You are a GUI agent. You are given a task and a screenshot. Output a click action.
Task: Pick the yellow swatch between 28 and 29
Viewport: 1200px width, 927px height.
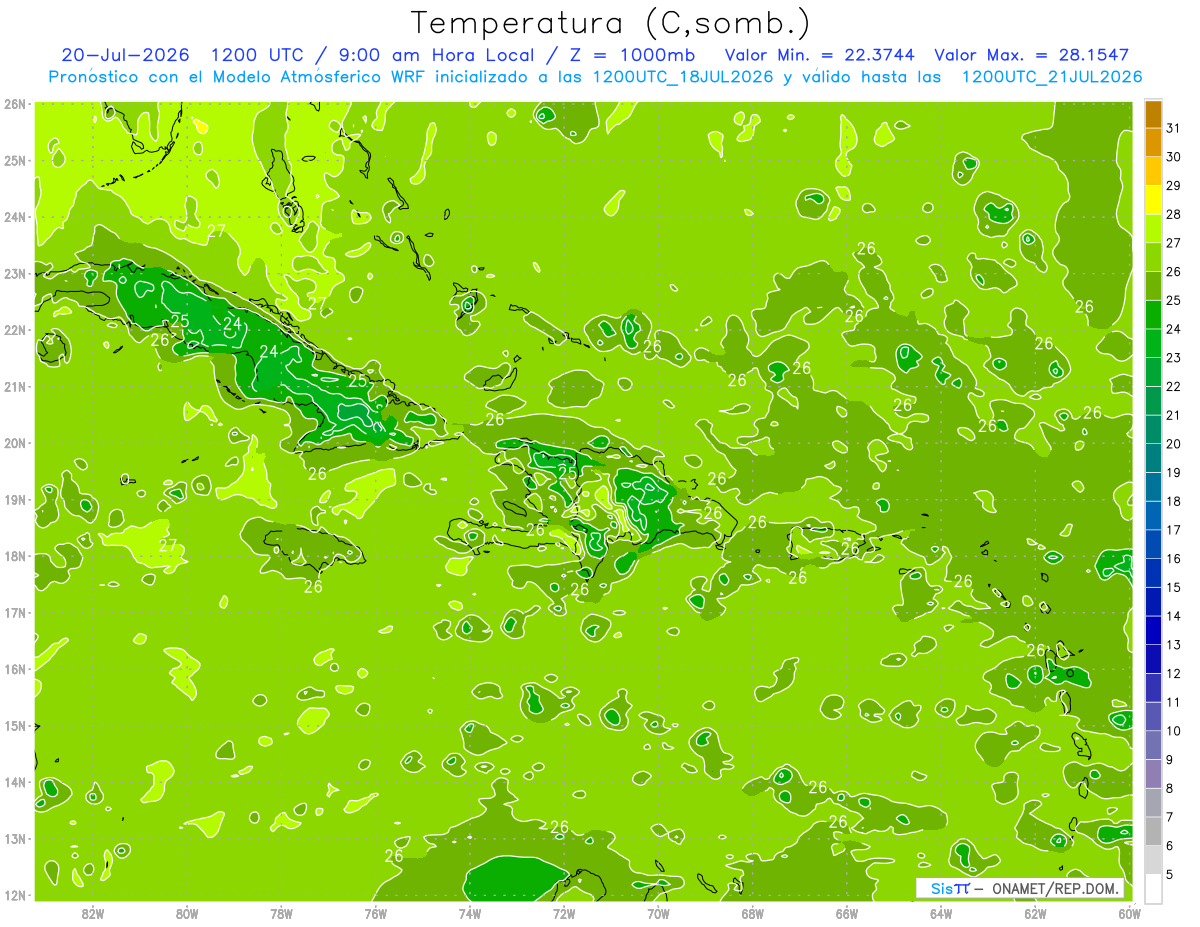coord(1153,199)
